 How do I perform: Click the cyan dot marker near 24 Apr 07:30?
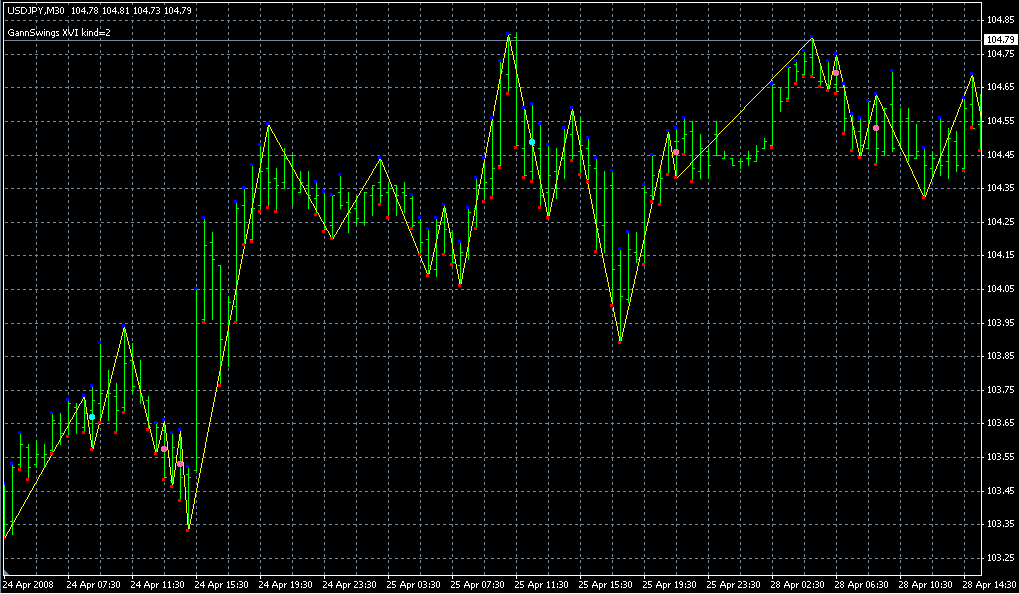click(x=92, y=417)
